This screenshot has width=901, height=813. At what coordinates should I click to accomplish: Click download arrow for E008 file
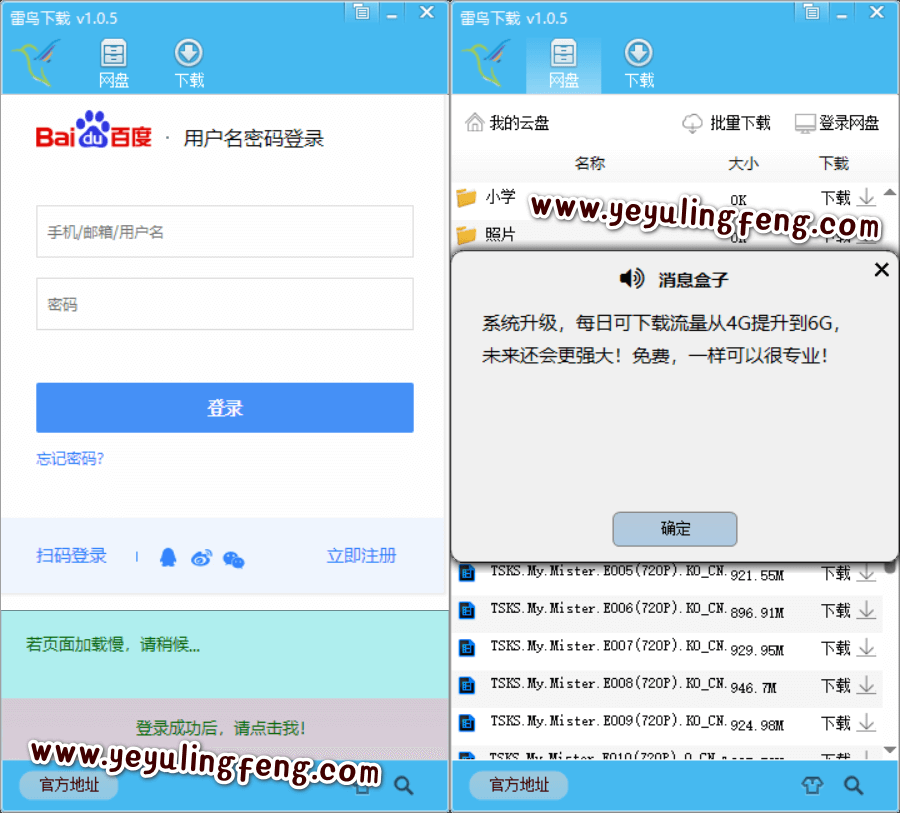coord(866,685)
